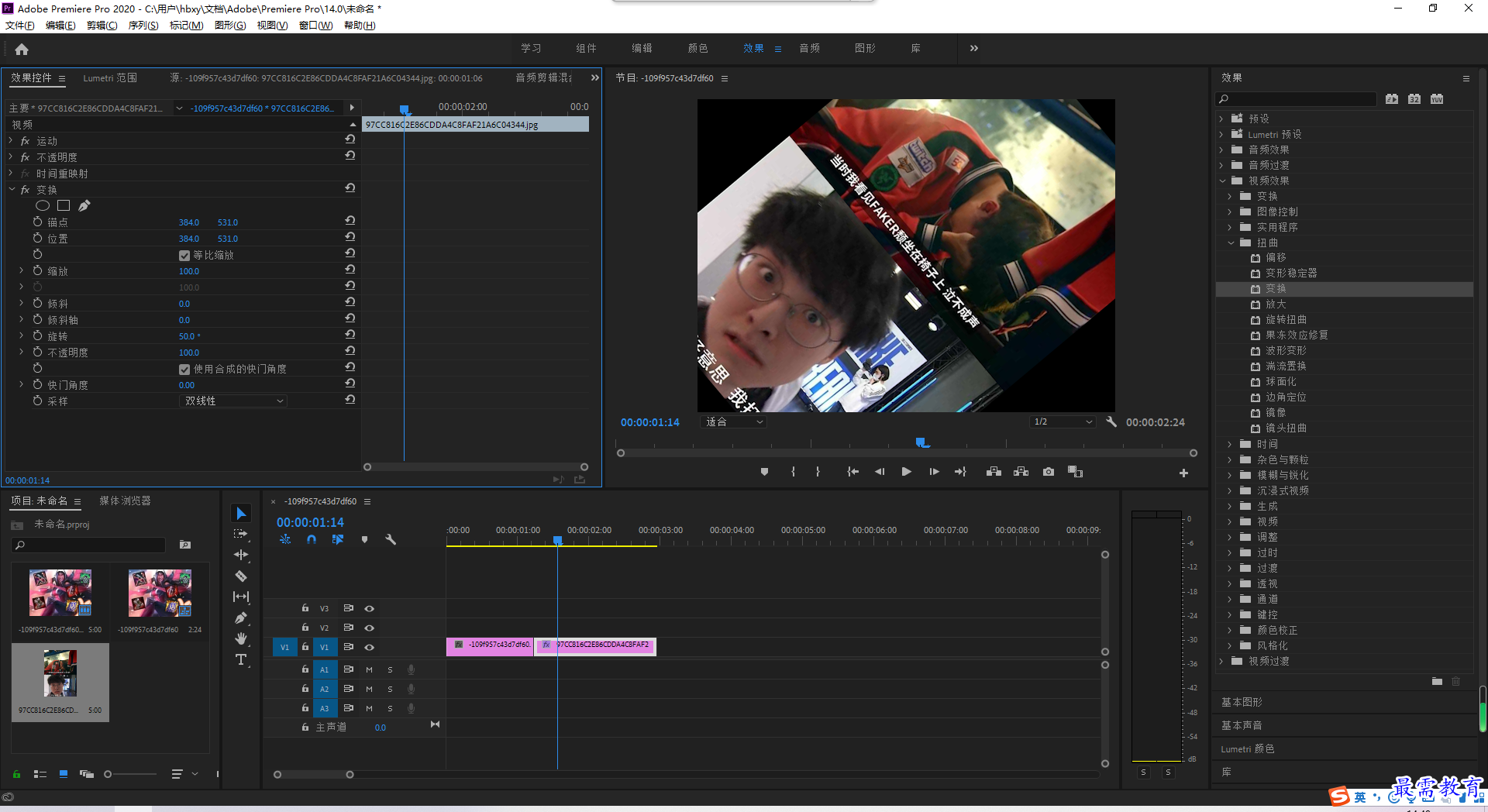
Task: Open the 1/2 playback resolution dropdown
Action: tap(1063, 421)
